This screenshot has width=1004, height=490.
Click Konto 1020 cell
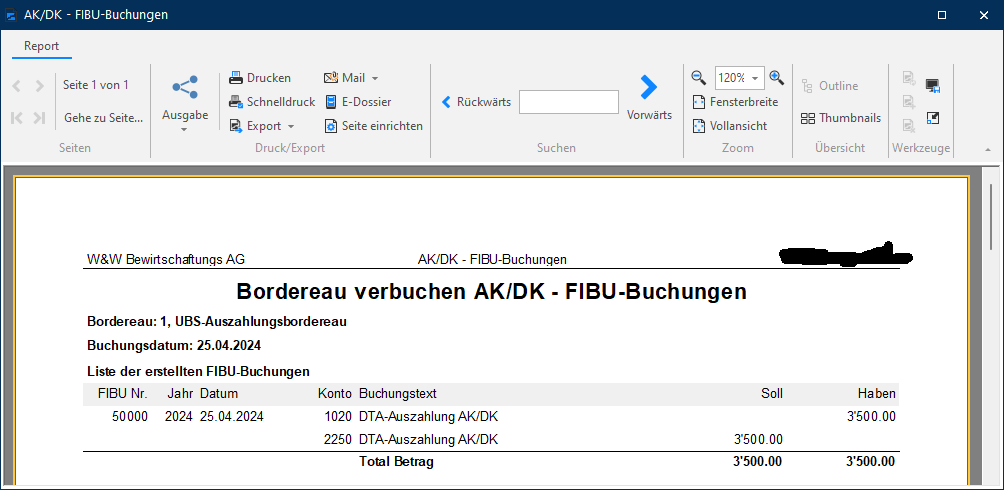339,417
